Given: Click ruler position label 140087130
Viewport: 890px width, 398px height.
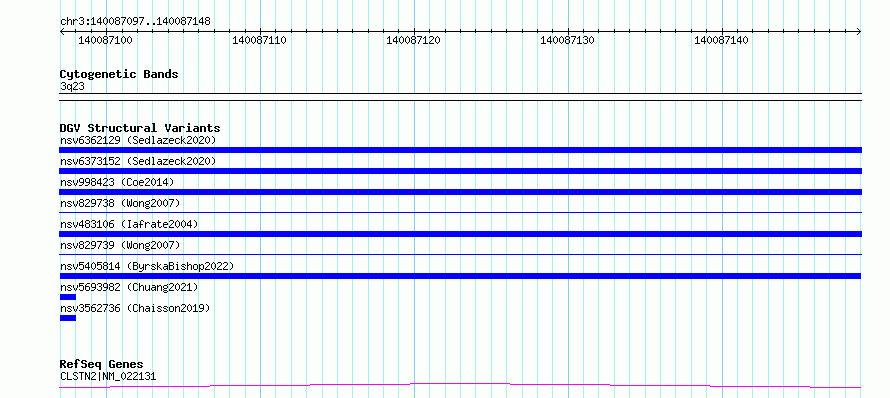Looking at the screenshot, I should point(567,41).
